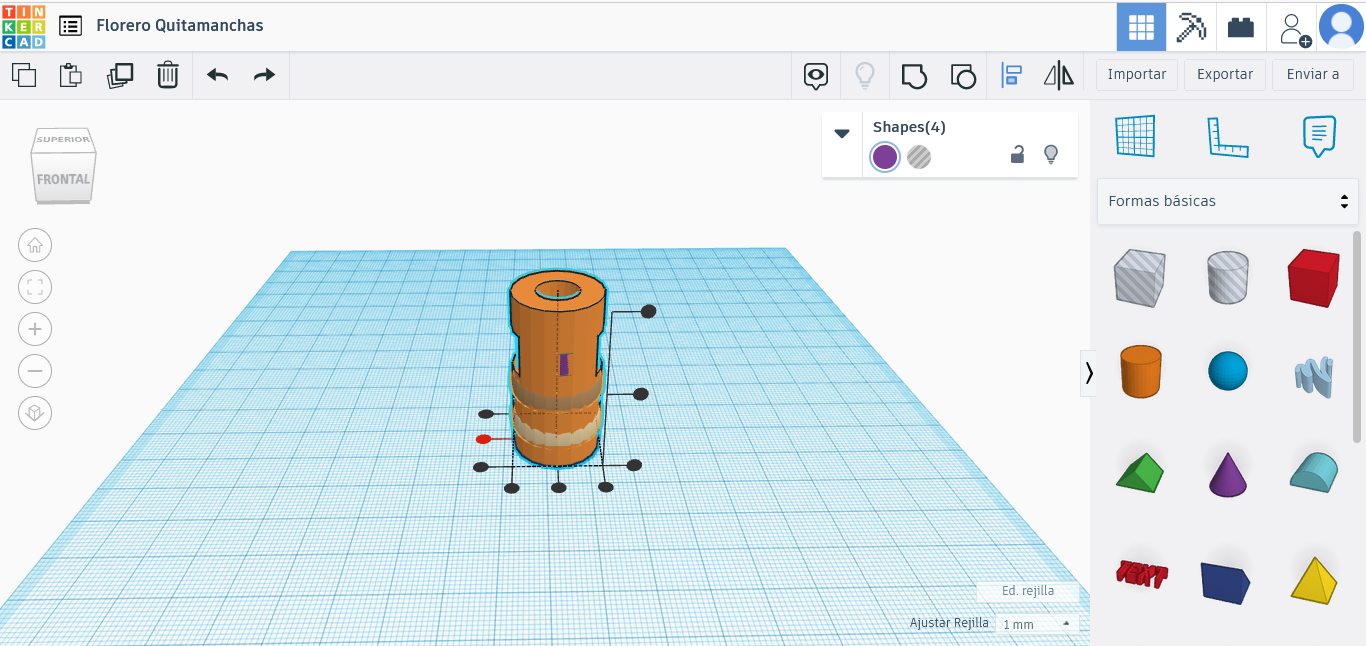This screenshot has width=1366, height=646.
Task: Click the Home view button
Action: pyautogui.click(x=35, y=245)
